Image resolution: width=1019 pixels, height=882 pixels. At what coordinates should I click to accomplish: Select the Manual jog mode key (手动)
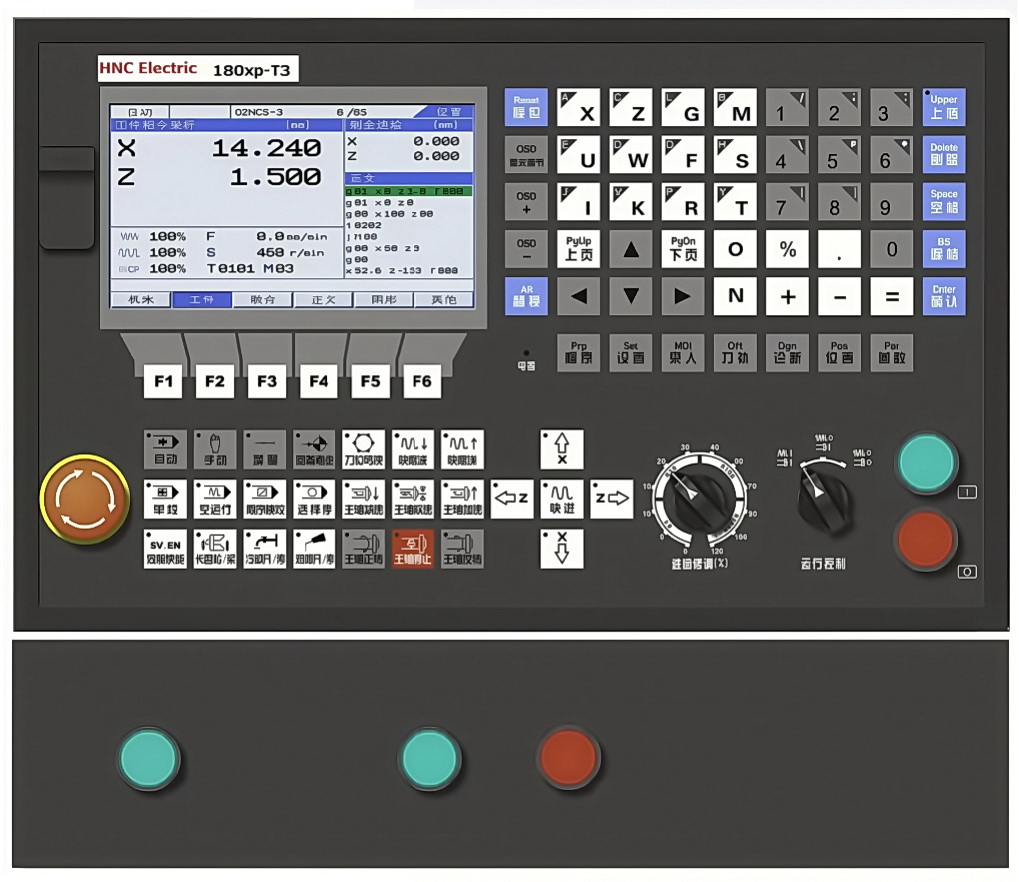pos(215,448)
